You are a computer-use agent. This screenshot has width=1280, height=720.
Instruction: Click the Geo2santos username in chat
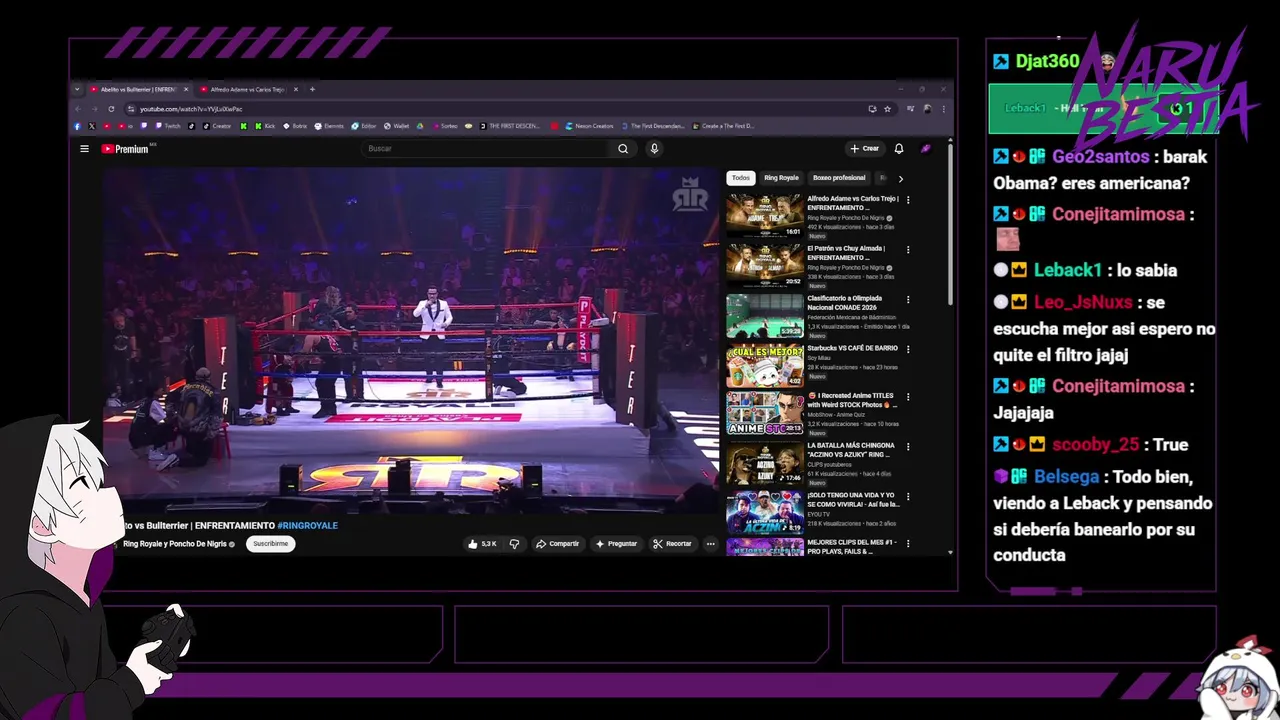coord(1100,157)
